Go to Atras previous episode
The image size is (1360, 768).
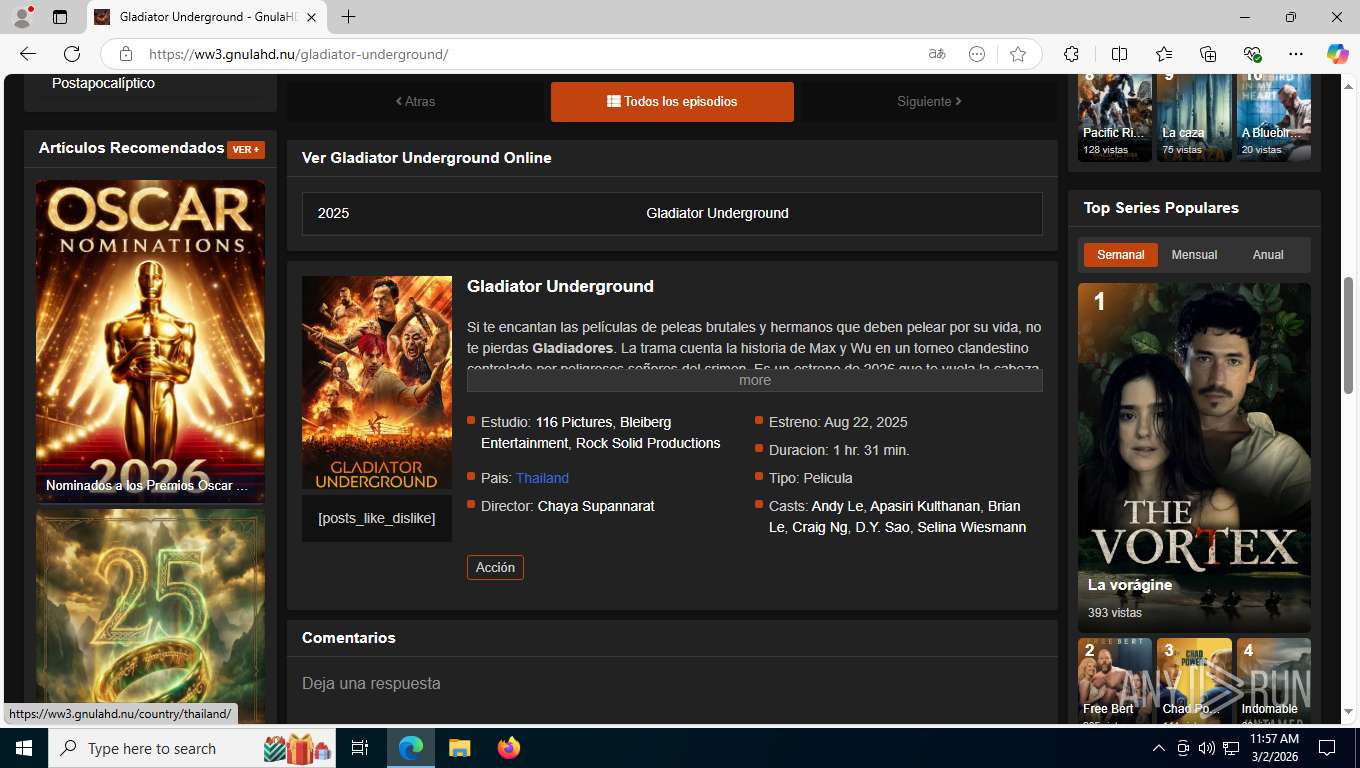415,101
